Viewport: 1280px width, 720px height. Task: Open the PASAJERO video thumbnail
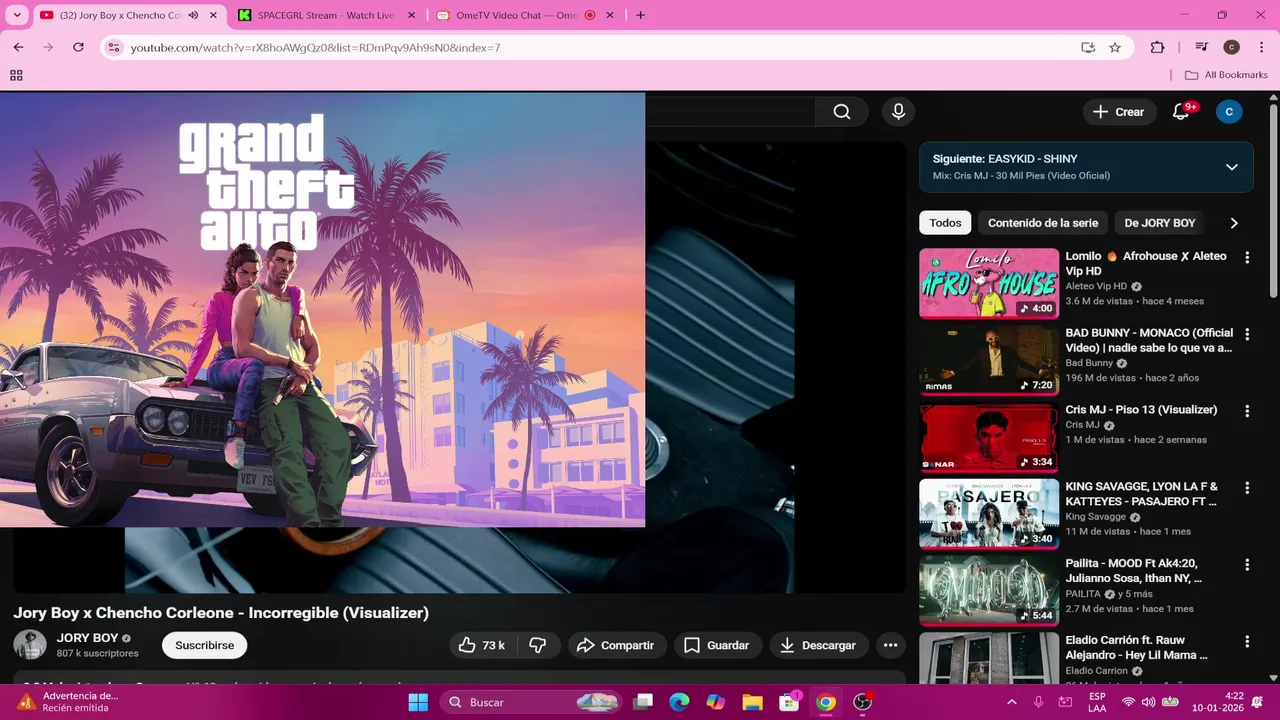[x=989, y=514]
